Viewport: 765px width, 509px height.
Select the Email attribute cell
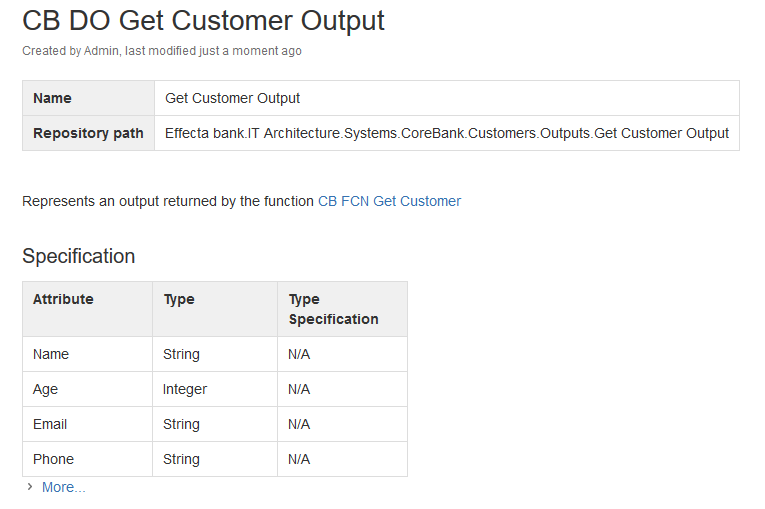pyautogui.click(x=87, y=424)
